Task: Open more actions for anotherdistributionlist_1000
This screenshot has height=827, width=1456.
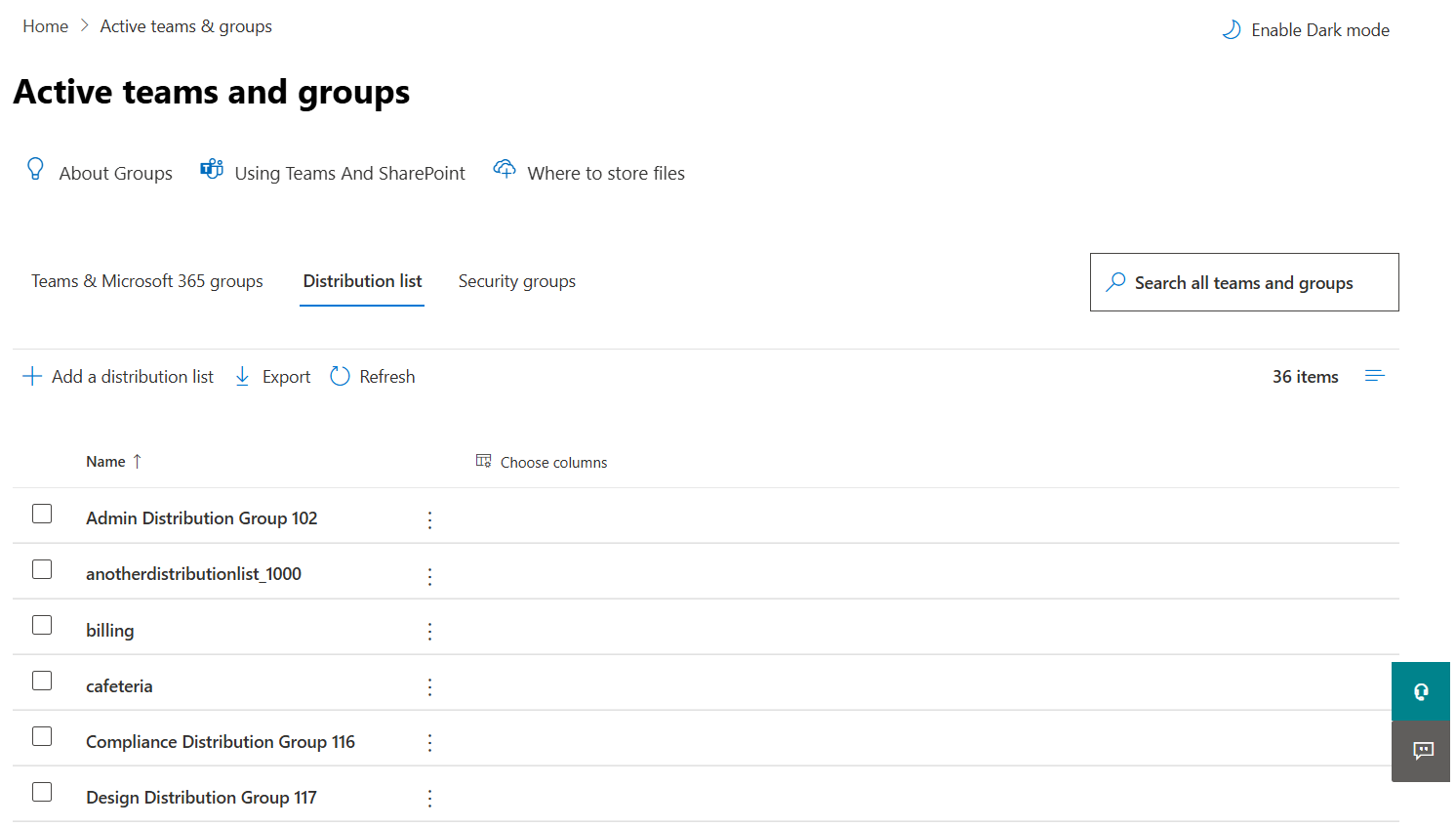Action: (x=429, y=576)
